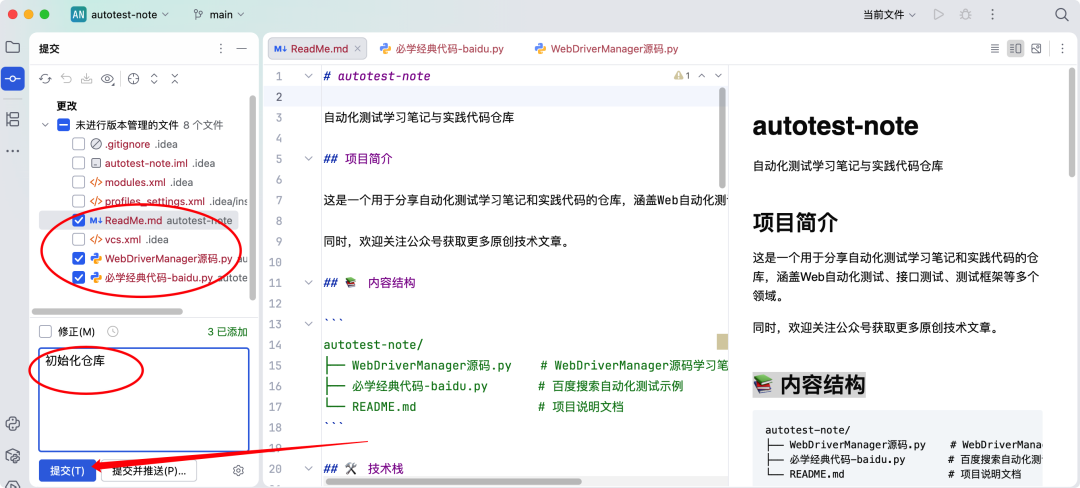Viewport: 1080px width, 488px height.
Task: Collapse the 未进行版本管理的文件 node
Action: click(x=45, y=125)
